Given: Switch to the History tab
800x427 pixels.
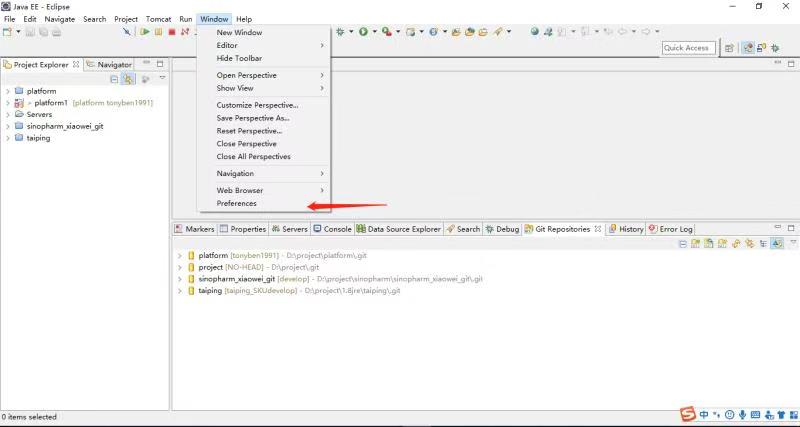Looking at the screenshot, I should tap(626, 229).
